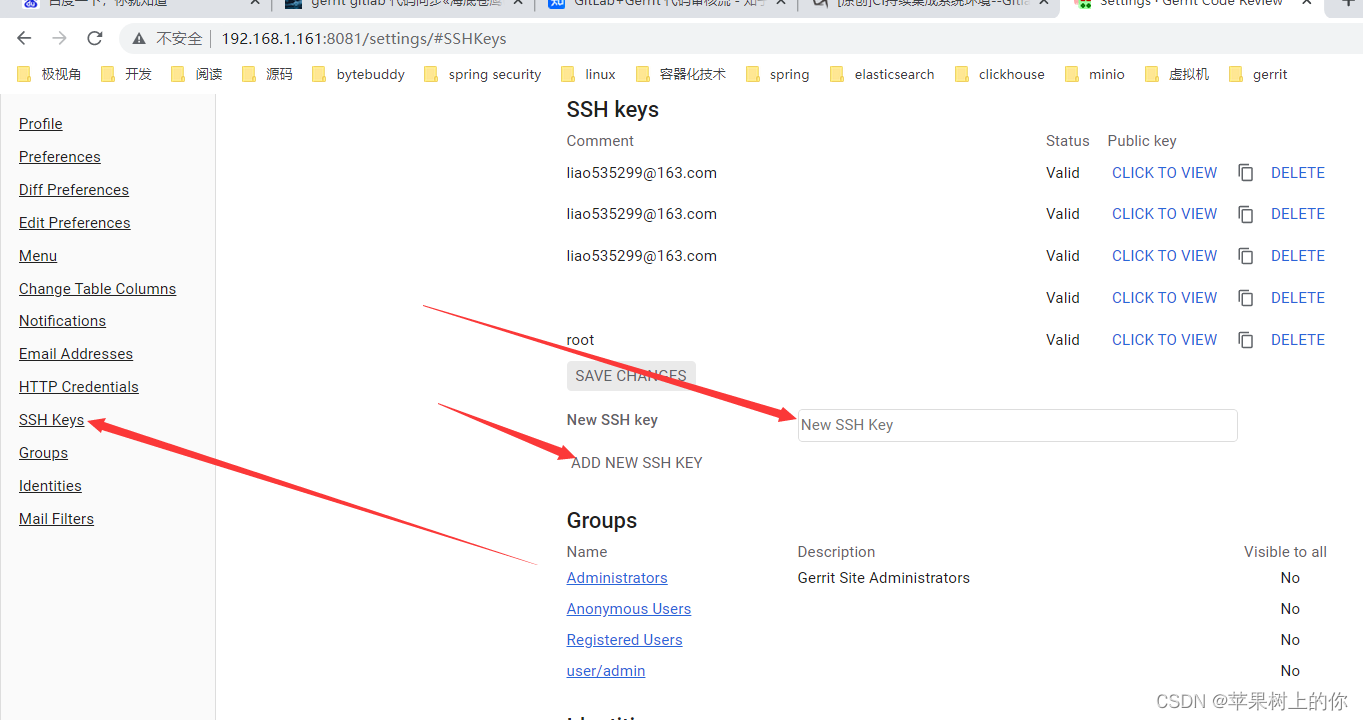1363x720 pixels.
Task: Open the elasticsearch bookmark folder
Action: 883,74
